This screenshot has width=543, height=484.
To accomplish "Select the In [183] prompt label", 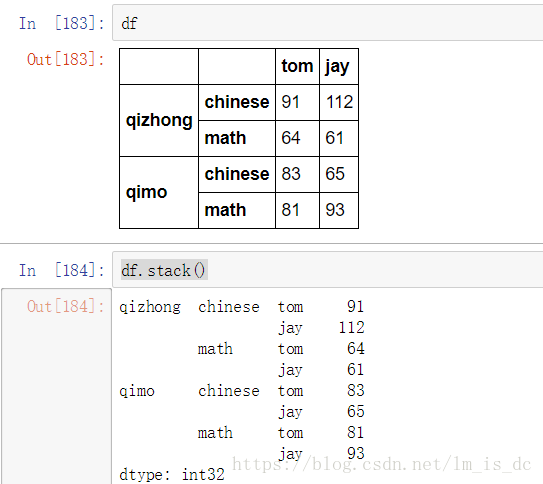I will click(x=62, y=24).
